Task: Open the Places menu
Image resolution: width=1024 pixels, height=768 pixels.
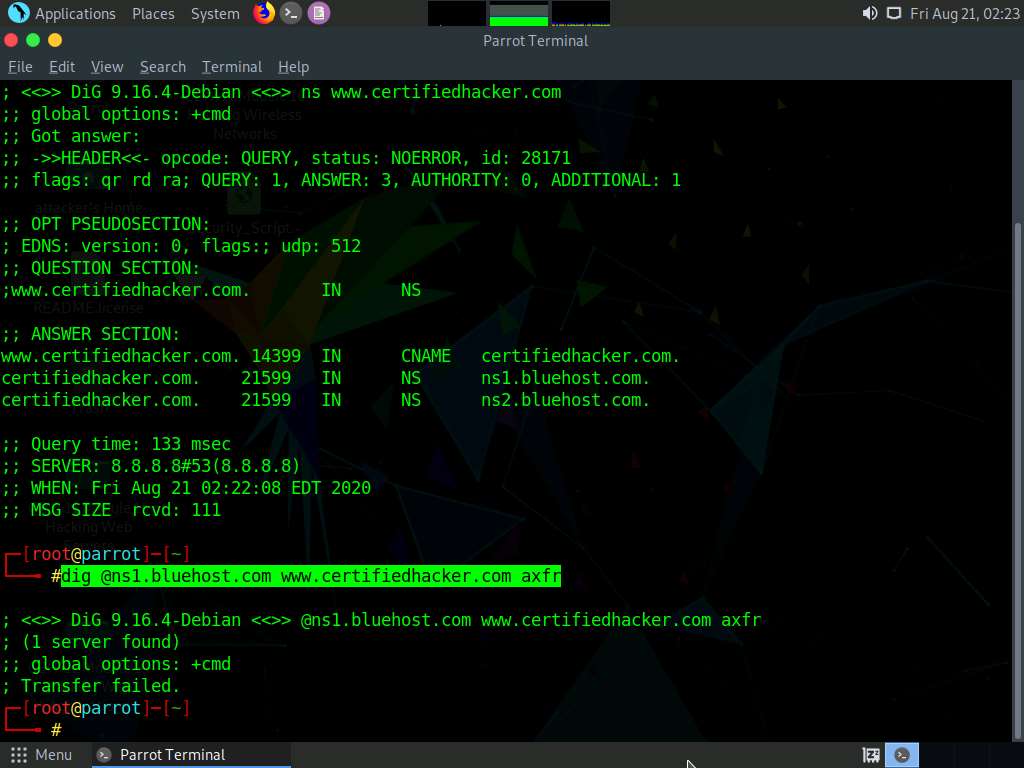Action: 153,14
